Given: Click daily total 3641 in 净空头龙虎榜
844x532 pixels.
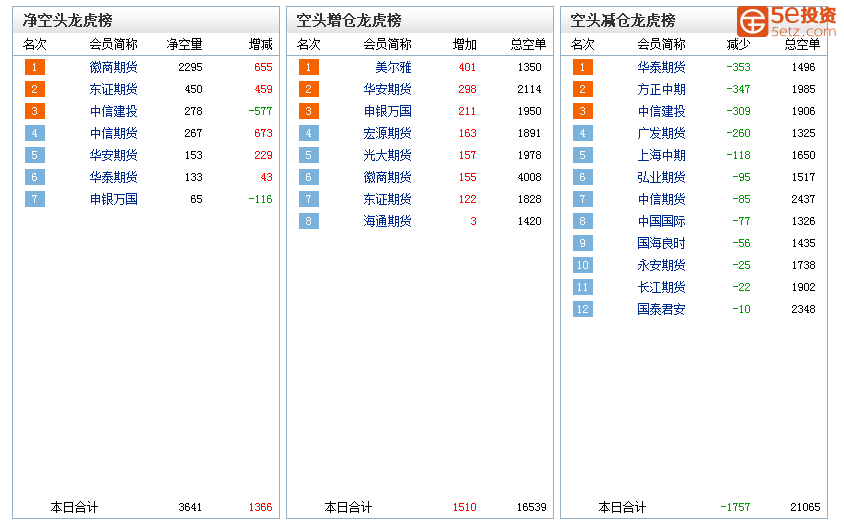Looking at the screenshot, I should 190,507.
